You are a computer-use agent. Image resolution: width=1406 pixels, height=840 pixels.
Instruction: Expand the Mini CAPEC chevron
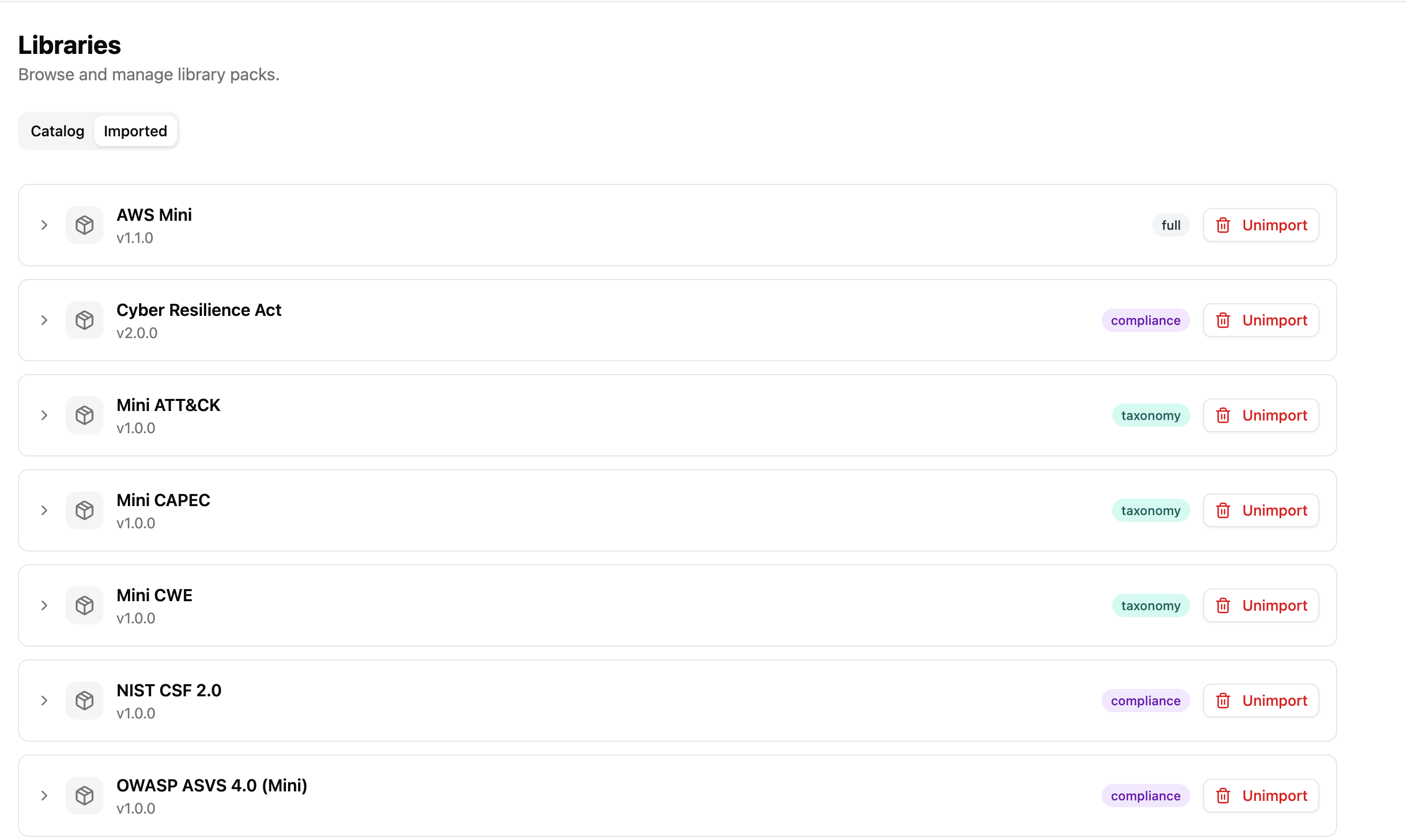44,510
